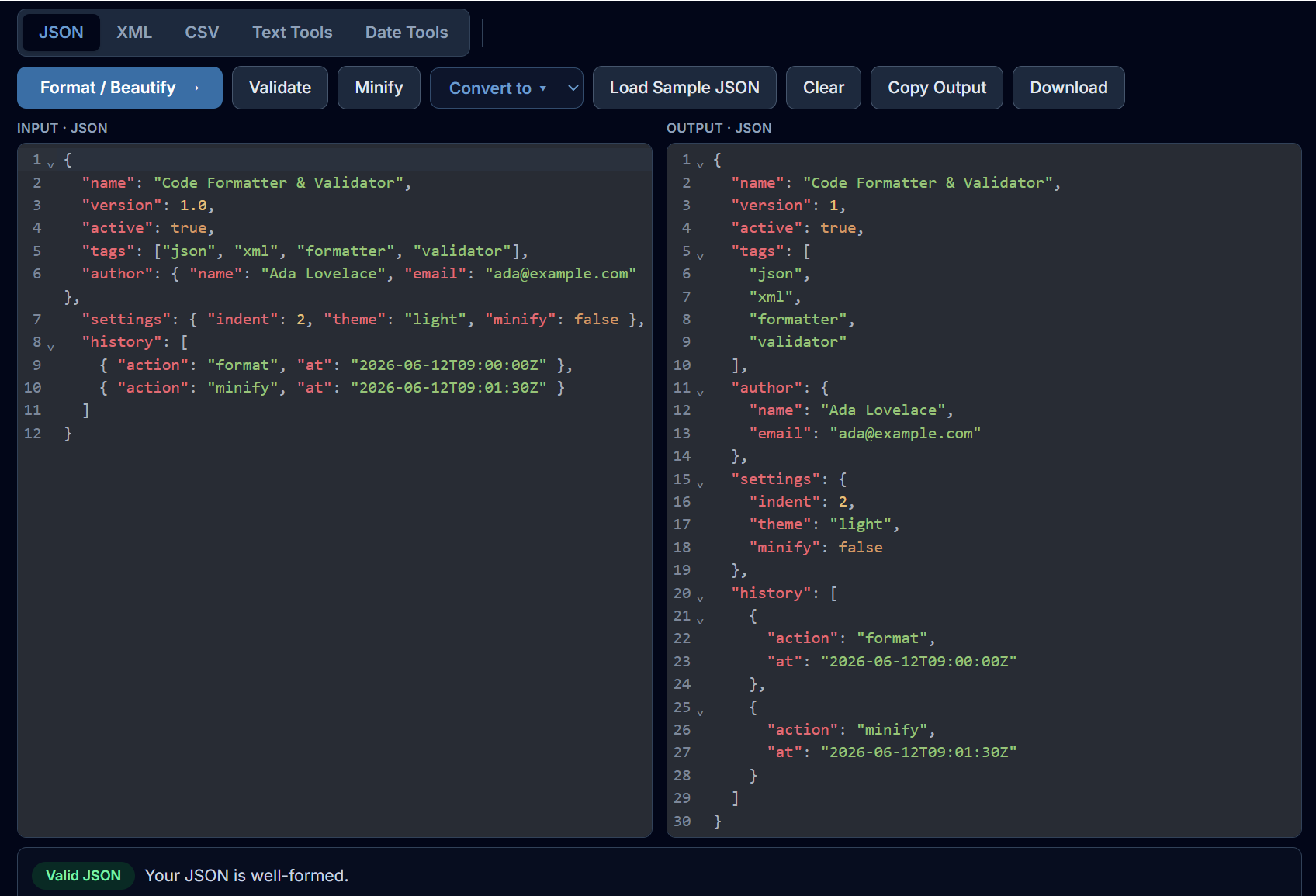
Task: Click the closing brace on input line 12
Action: tap(68, 434)
